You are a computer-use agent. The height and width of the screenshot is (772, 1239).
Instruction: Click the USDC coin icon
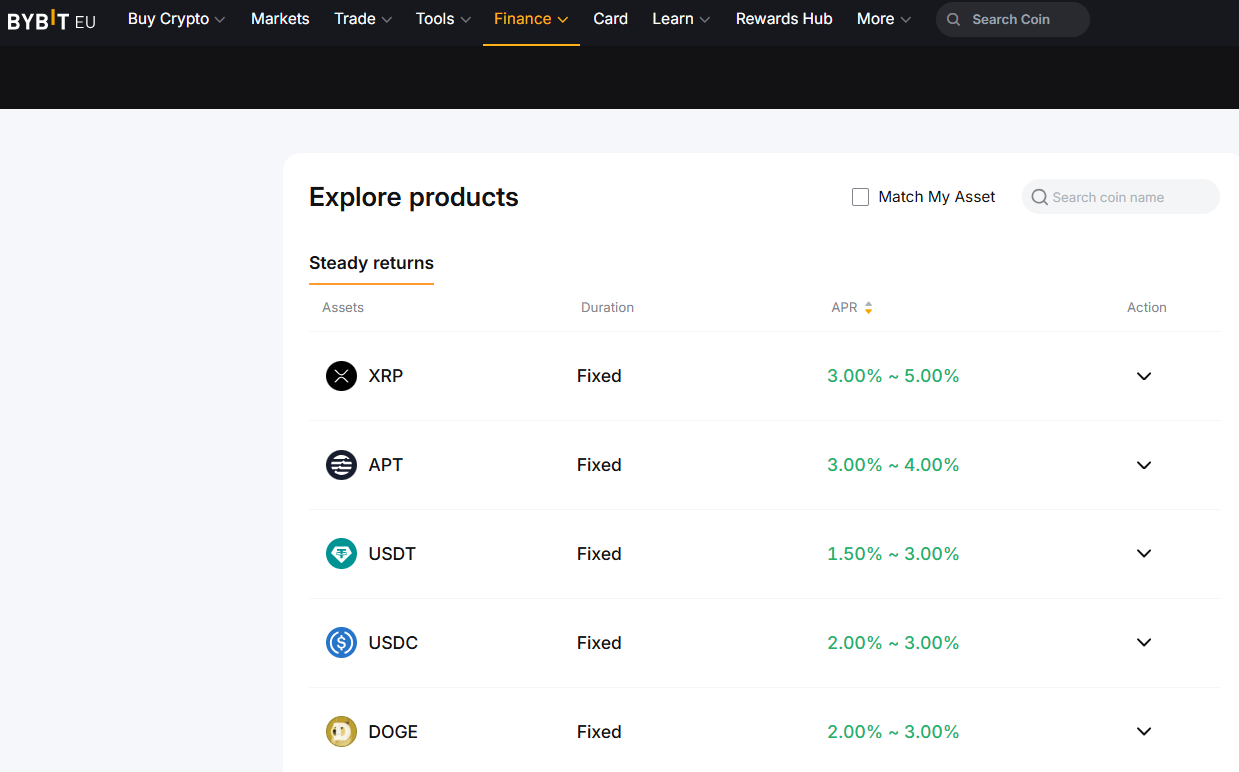341,643
